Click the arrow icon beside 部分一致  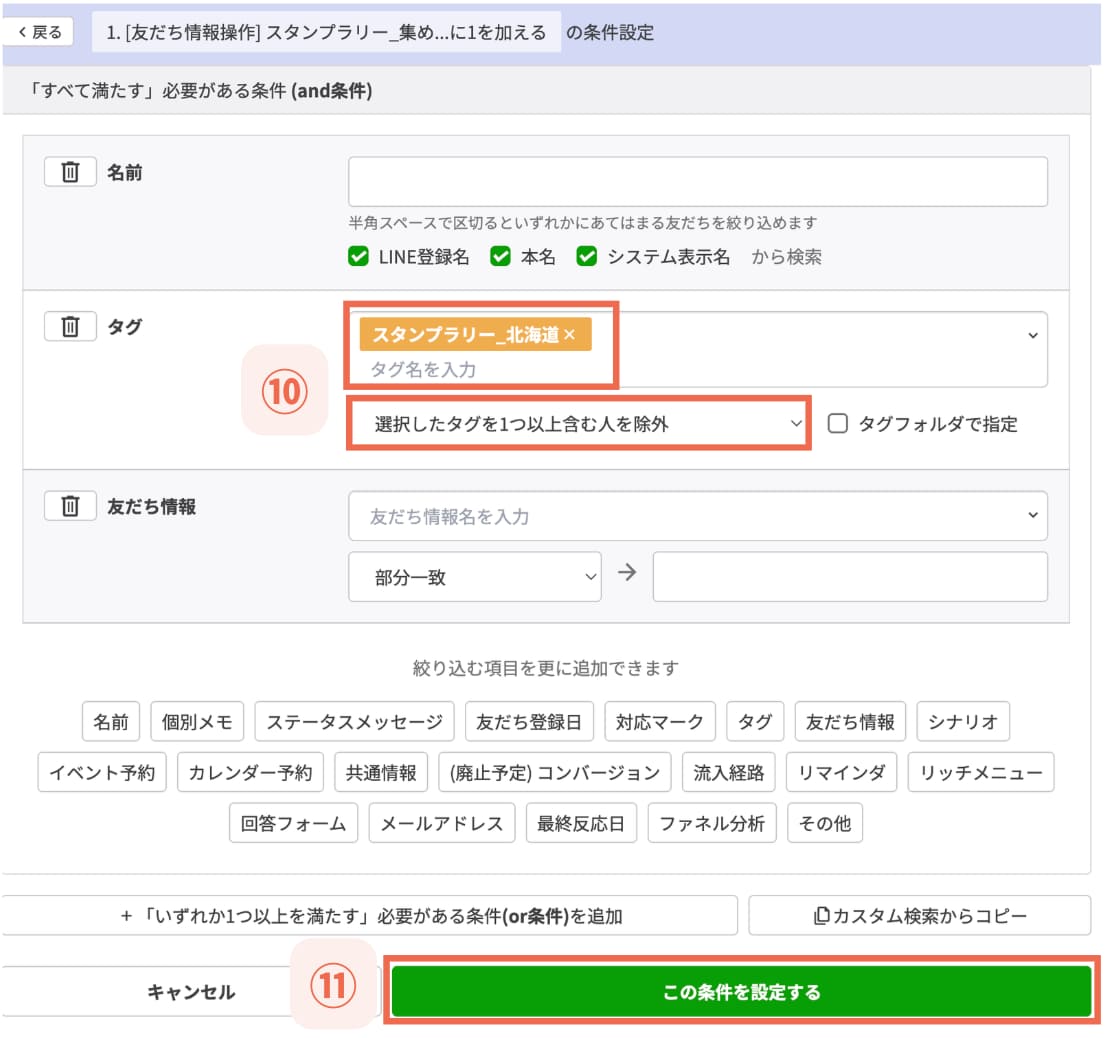coord(626,575)
